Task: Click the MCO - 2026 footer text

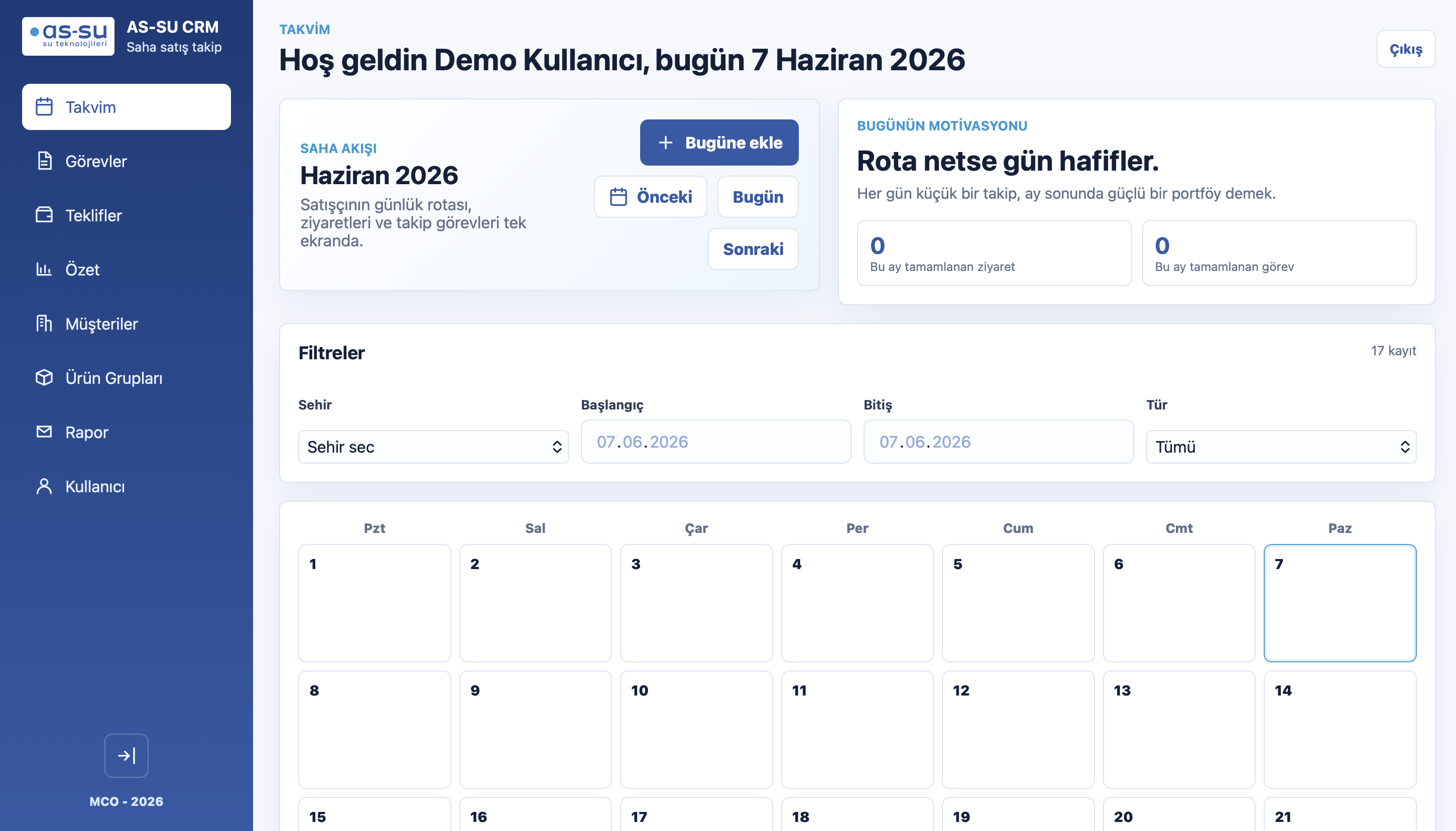Action: [126, 801]
